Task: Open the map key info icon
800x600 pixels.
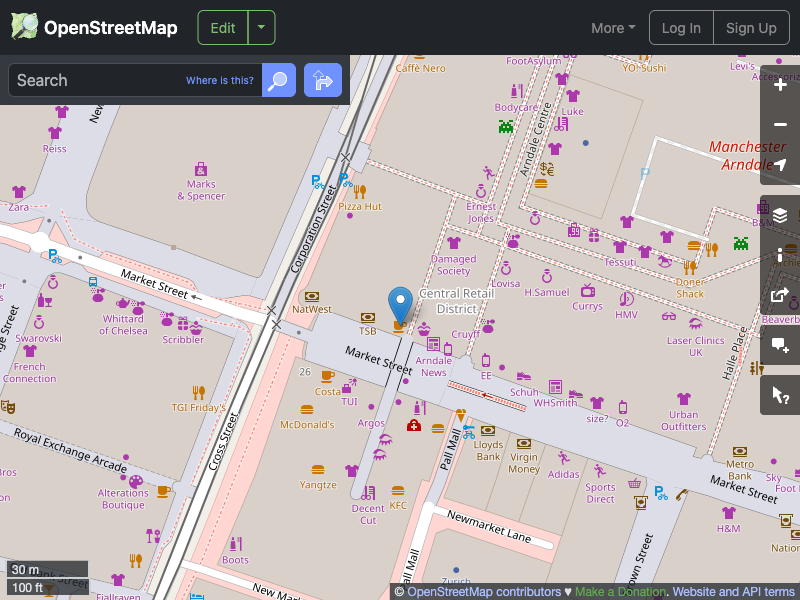Action: coord(780,255)
